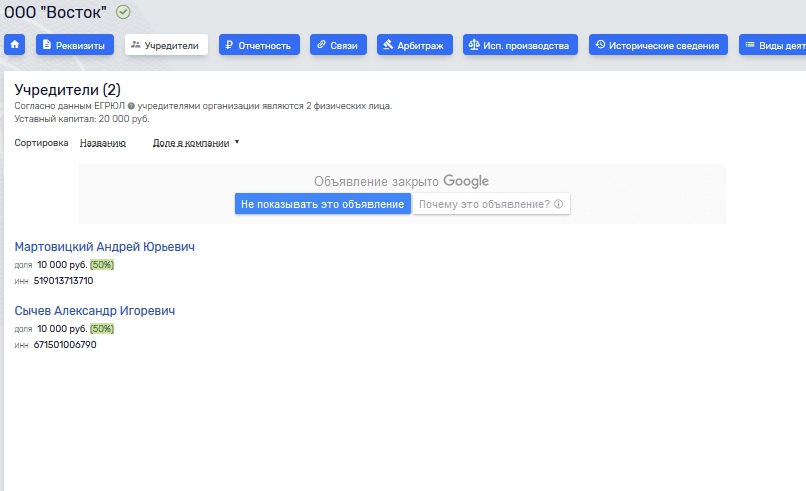
Task: Open the Реквизиты tab
Action: click(x=75, y=45)
